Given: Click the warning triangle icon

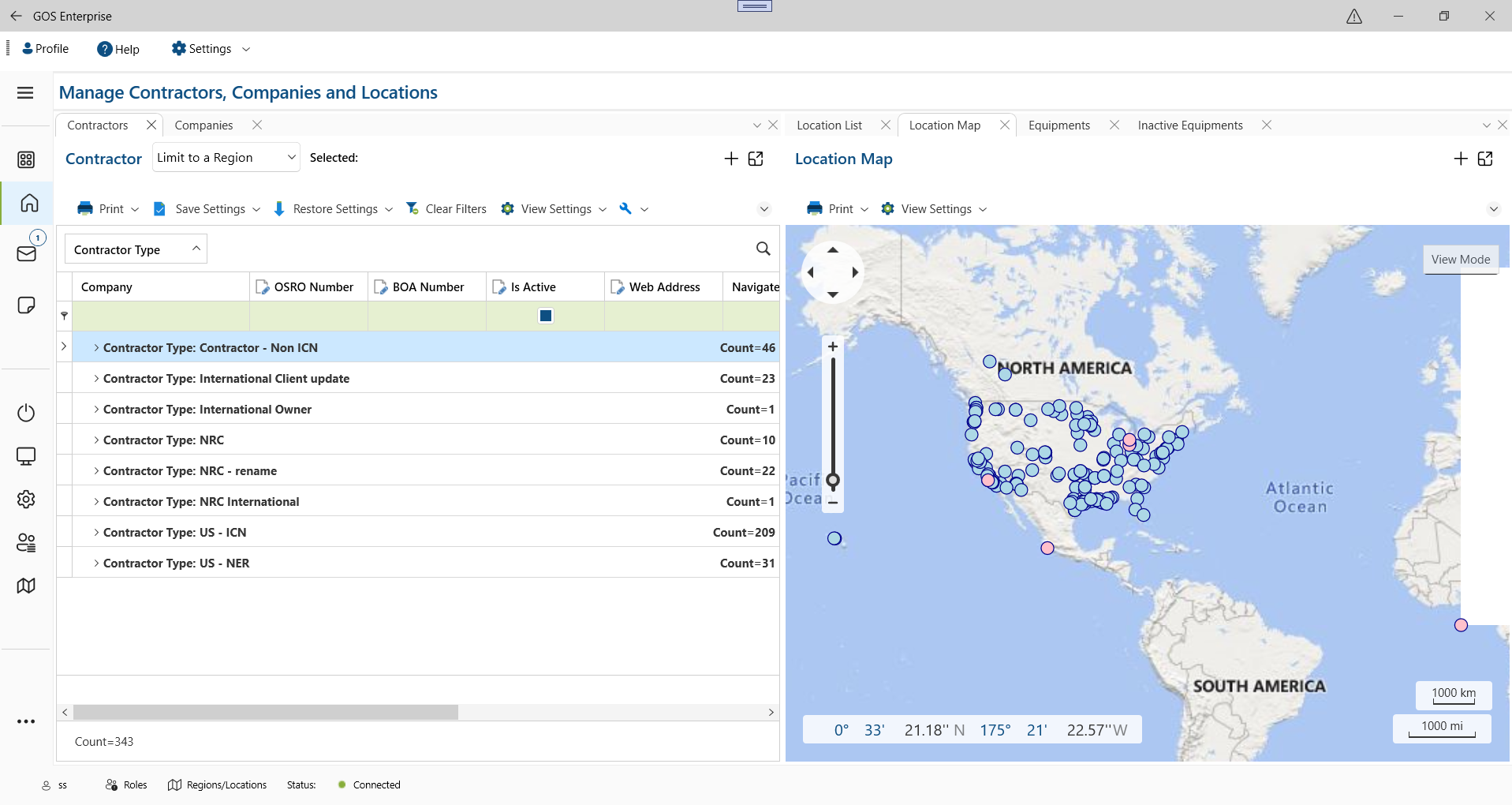Looking at the screenshot, I should tap(1354, 16).
